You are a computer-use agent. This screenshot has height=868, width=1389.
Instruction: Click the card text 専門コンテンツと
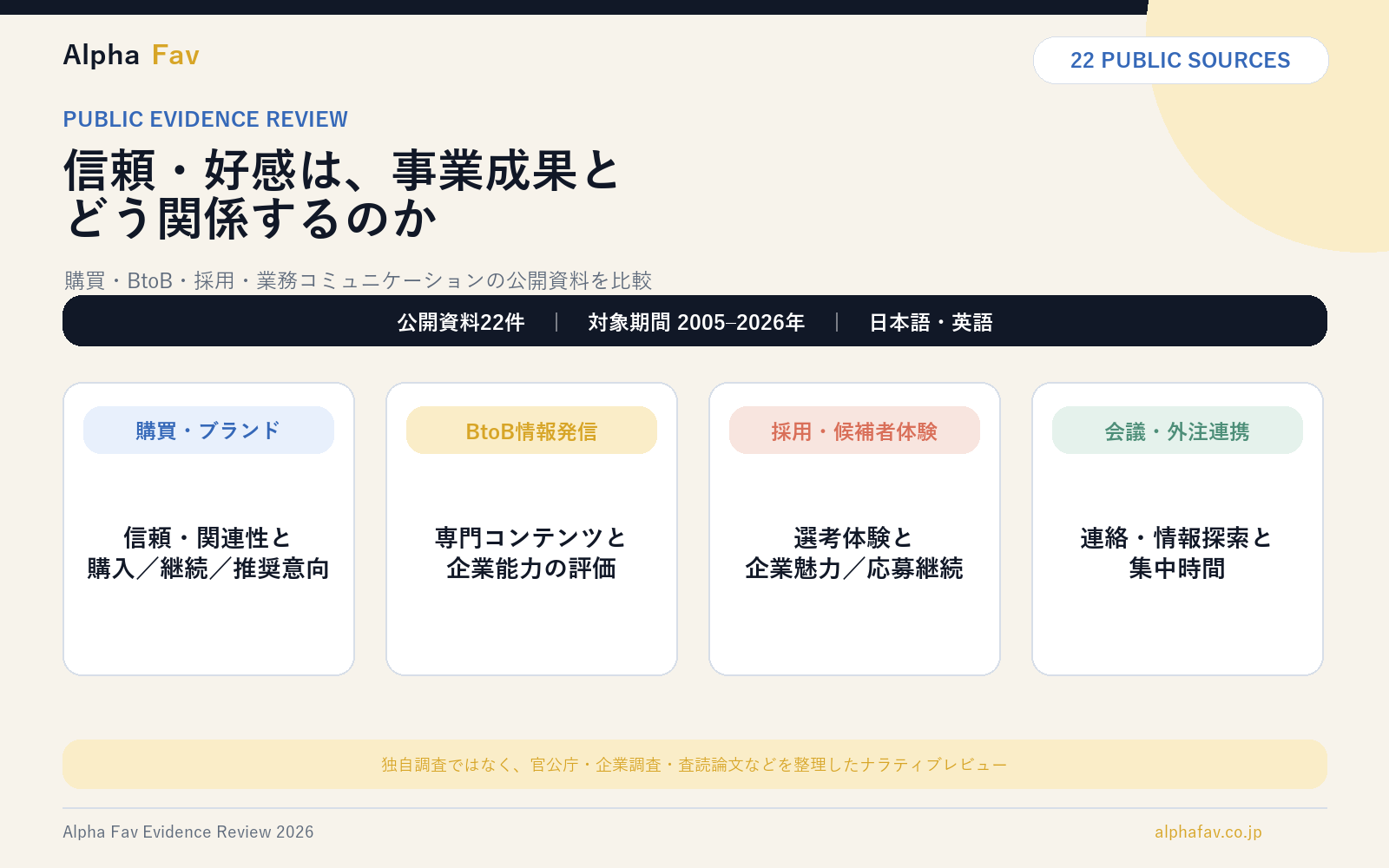pyautogui.click(x=530, y=537)
